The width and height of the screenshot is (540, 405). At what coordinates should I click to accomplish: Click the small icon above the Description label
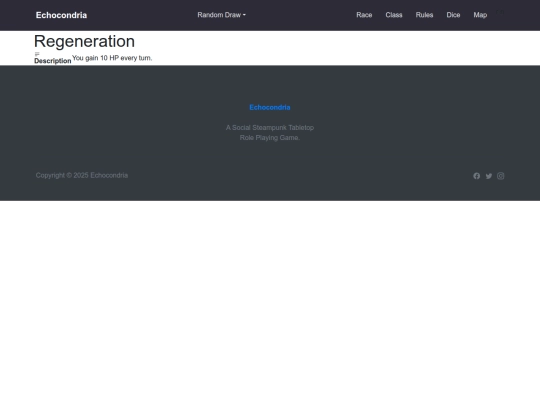click(37, 54)
